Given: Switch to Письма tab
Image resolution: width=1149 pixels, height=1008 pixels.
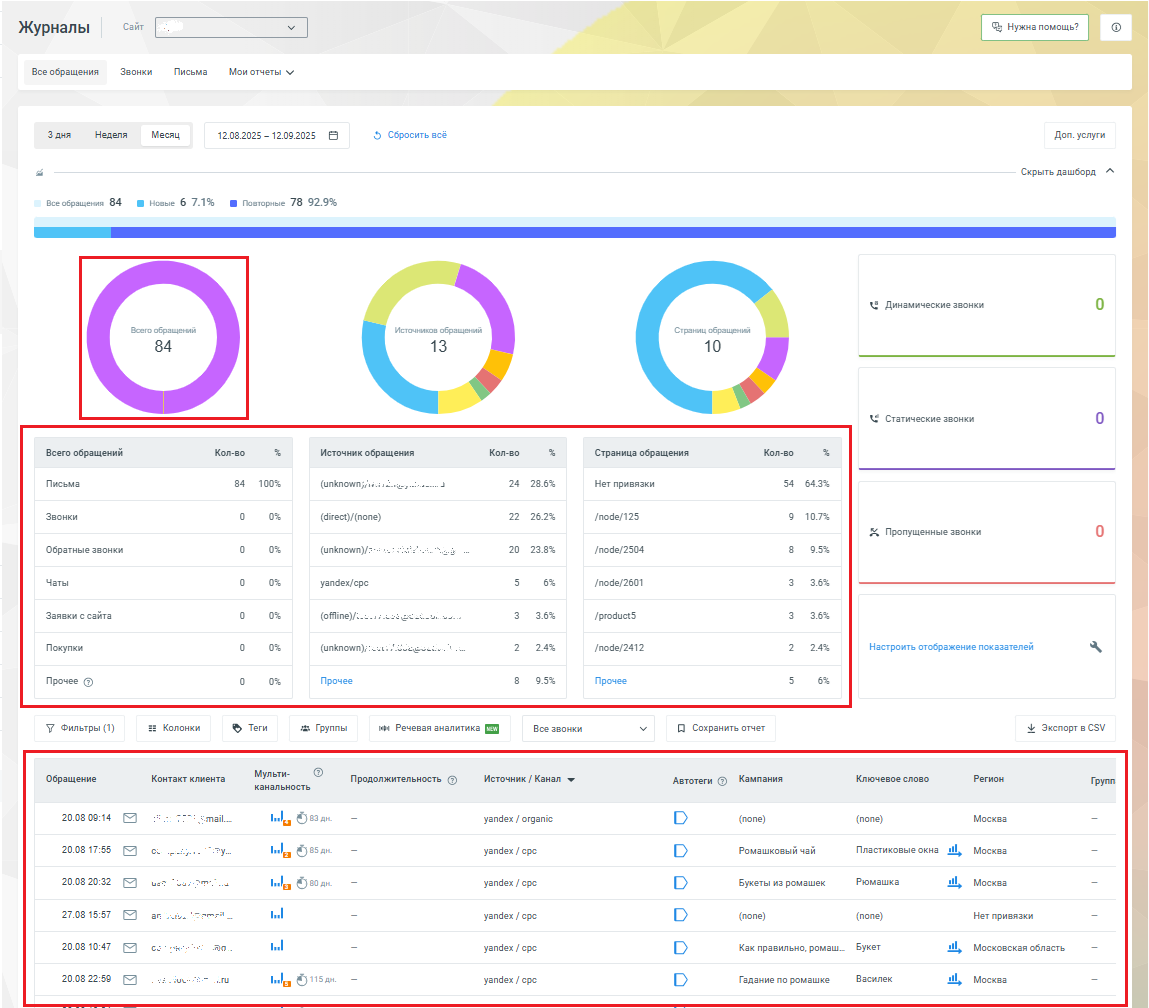Looking at the screenshot, I should pyautogui.click(x=191, y=73).
